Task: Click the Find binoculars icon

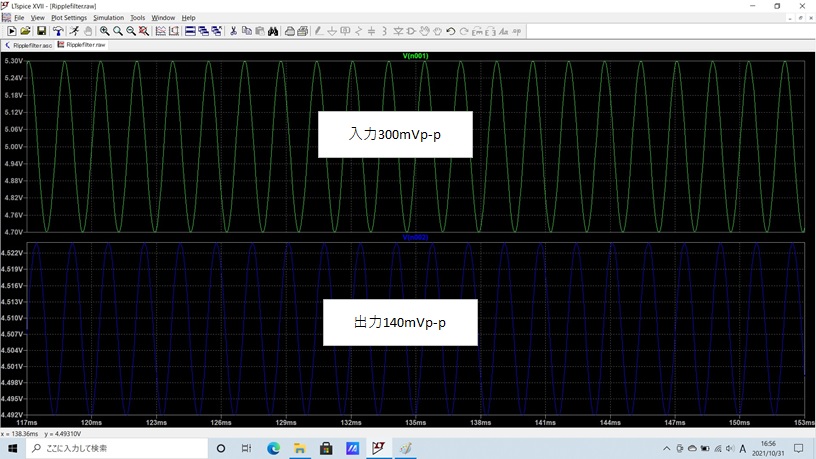Action: 273,31
